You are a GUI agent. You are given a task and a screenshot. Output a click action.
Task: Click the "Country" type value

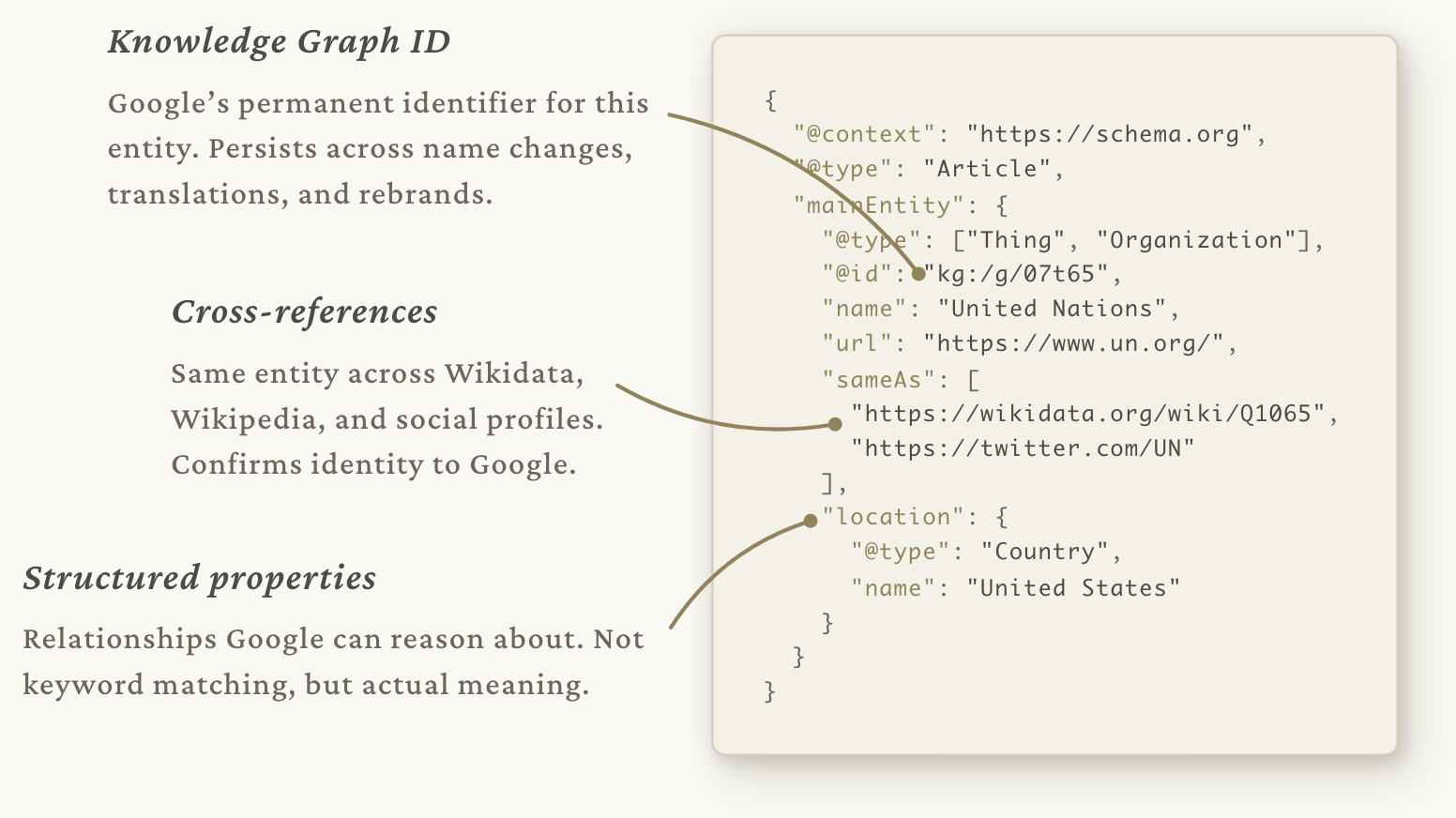click(1045, 552)
